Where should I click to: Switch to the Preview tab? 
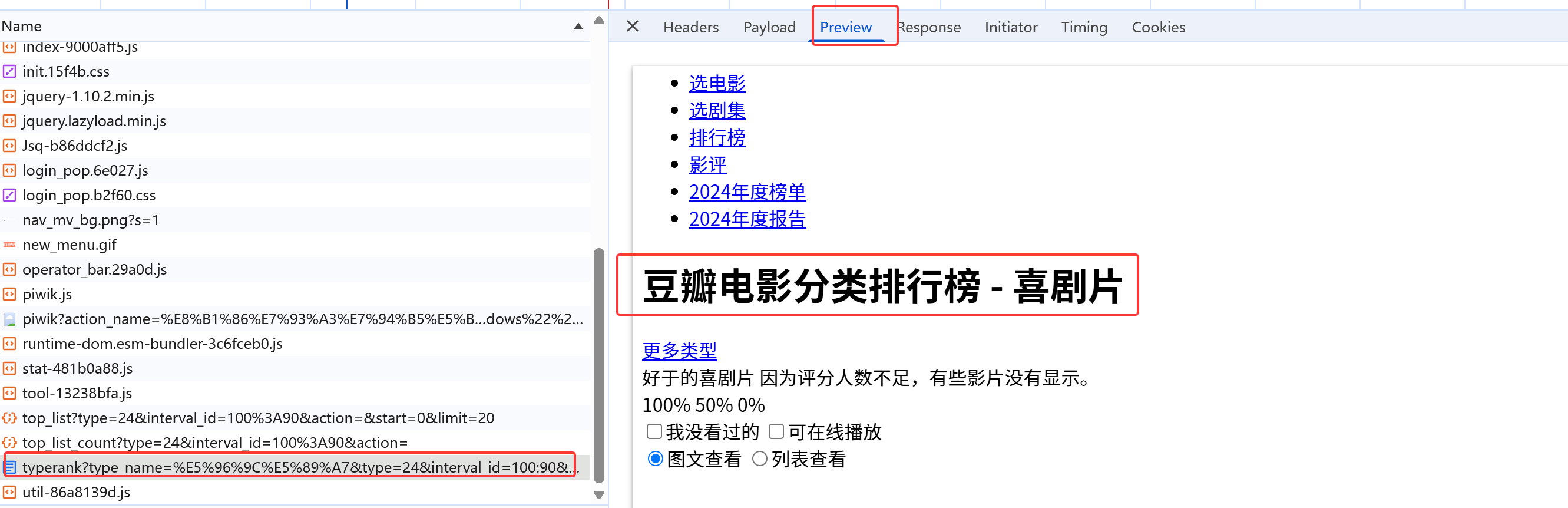[x=845, y=28]
